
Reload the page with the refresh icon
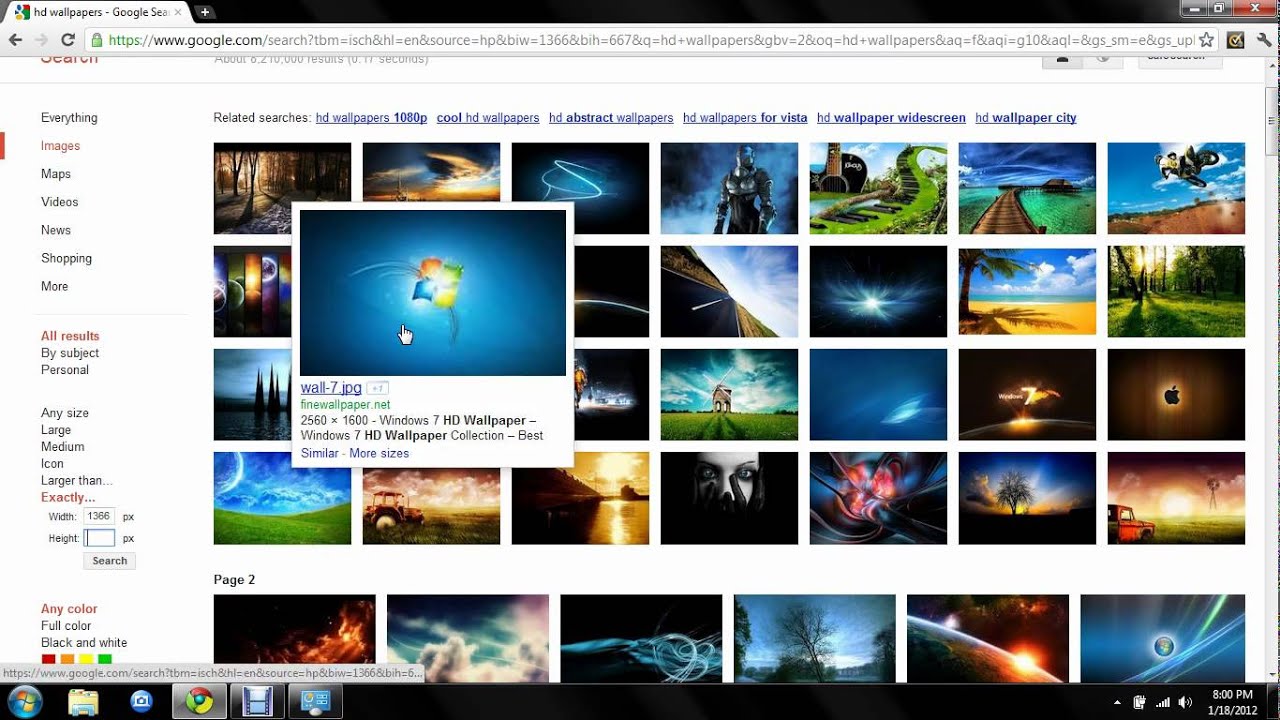(x=68, y=40)
